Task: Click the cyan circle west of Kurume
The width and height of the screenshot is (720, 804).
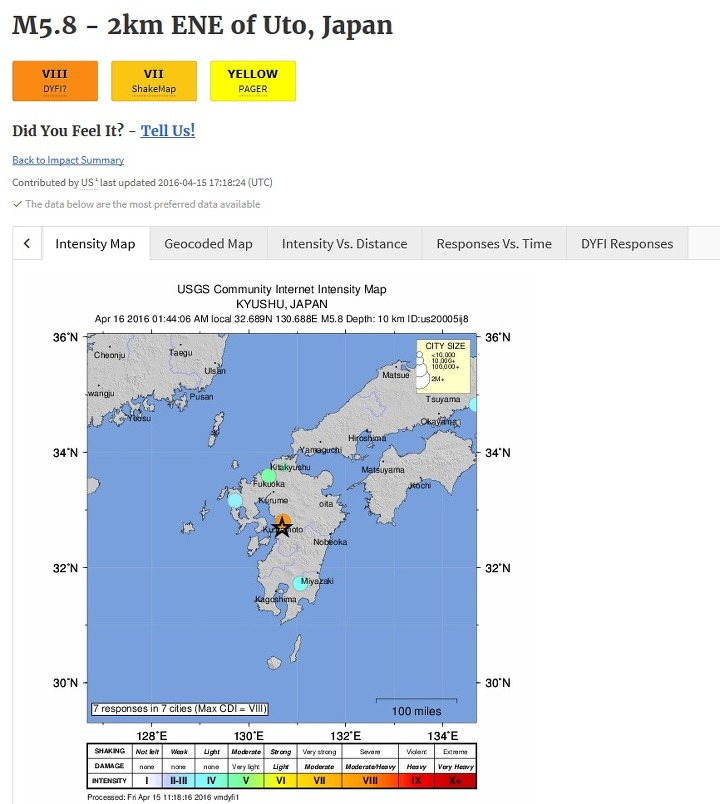Action: pyautogui.click(x=235, y=500)
